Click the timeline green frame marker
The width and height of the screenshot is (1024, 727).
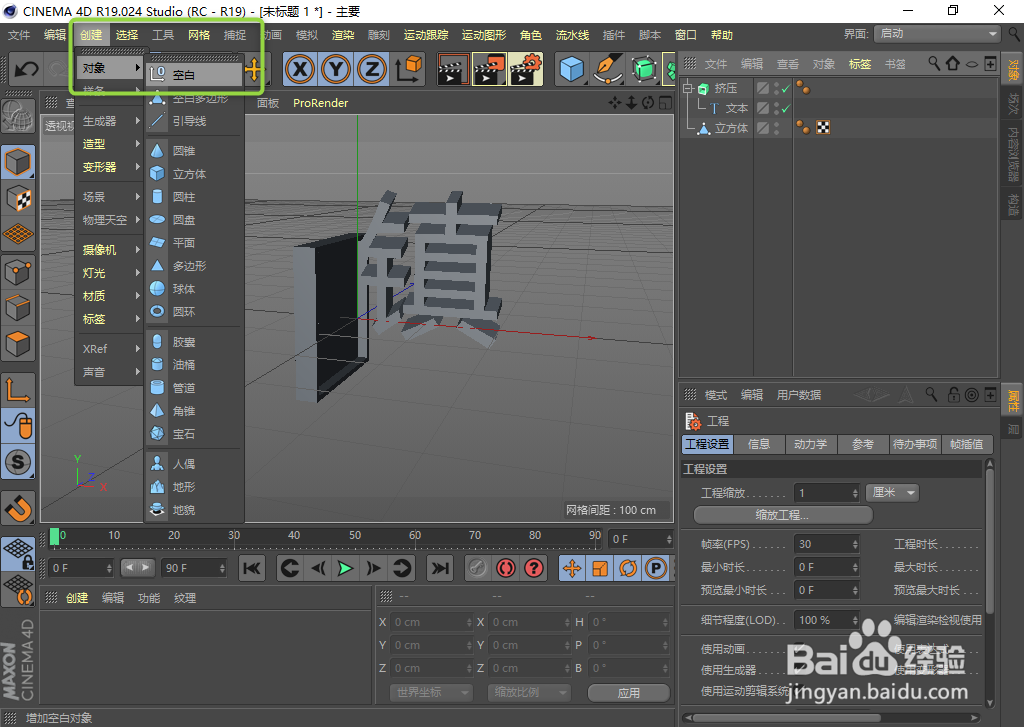point(54,536)
